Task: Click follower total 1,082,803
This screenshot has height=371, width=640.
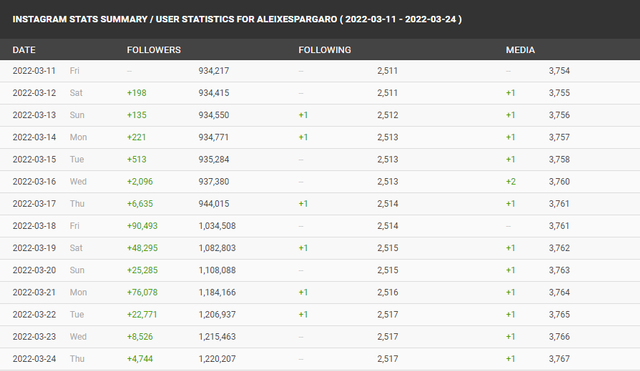Action: tap(217, 248)
